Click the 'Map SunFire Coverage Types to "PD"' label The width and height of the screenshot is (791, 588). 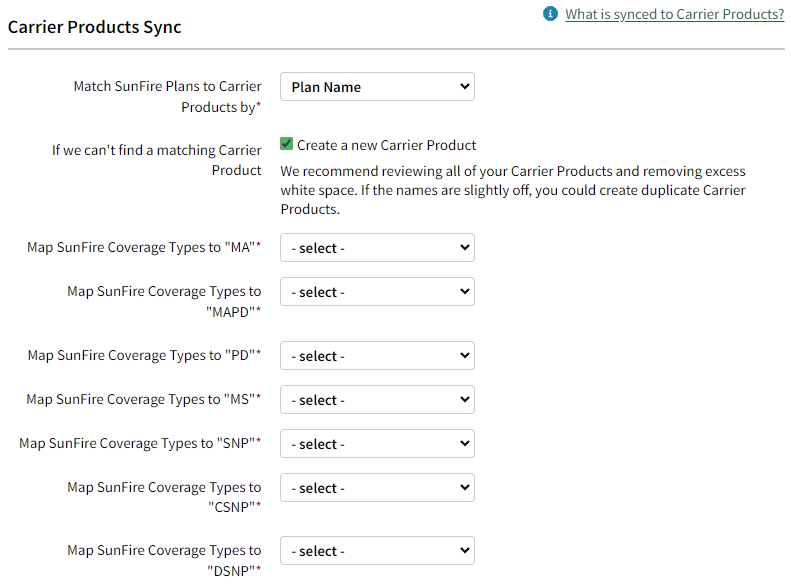point(144,355)
